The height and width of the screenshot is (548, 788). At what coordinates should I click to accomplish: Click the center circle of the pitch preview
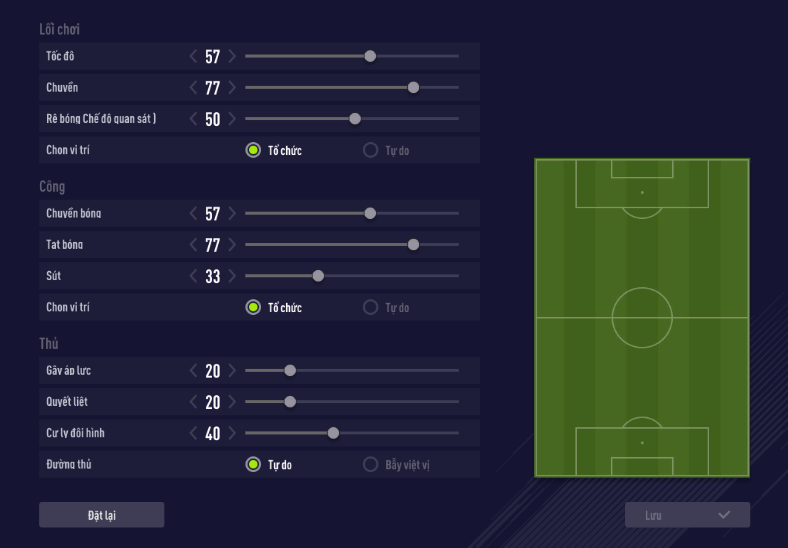tap(642, 317)
